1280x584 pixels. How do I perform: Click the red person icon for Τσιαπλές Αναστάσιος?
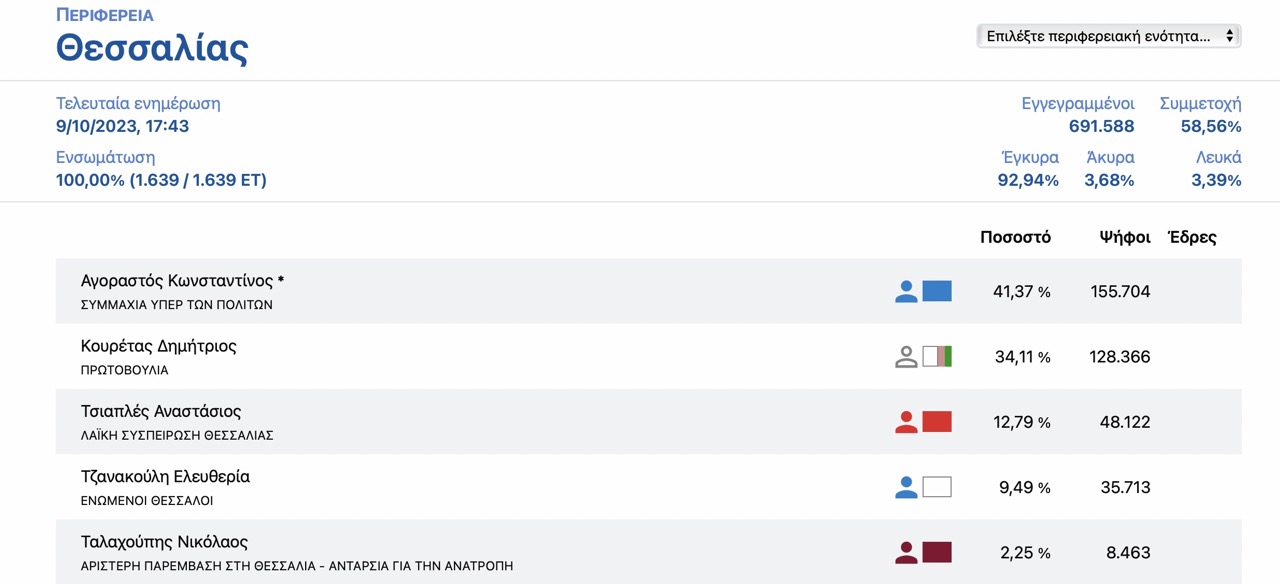click(x=906, y=422)
